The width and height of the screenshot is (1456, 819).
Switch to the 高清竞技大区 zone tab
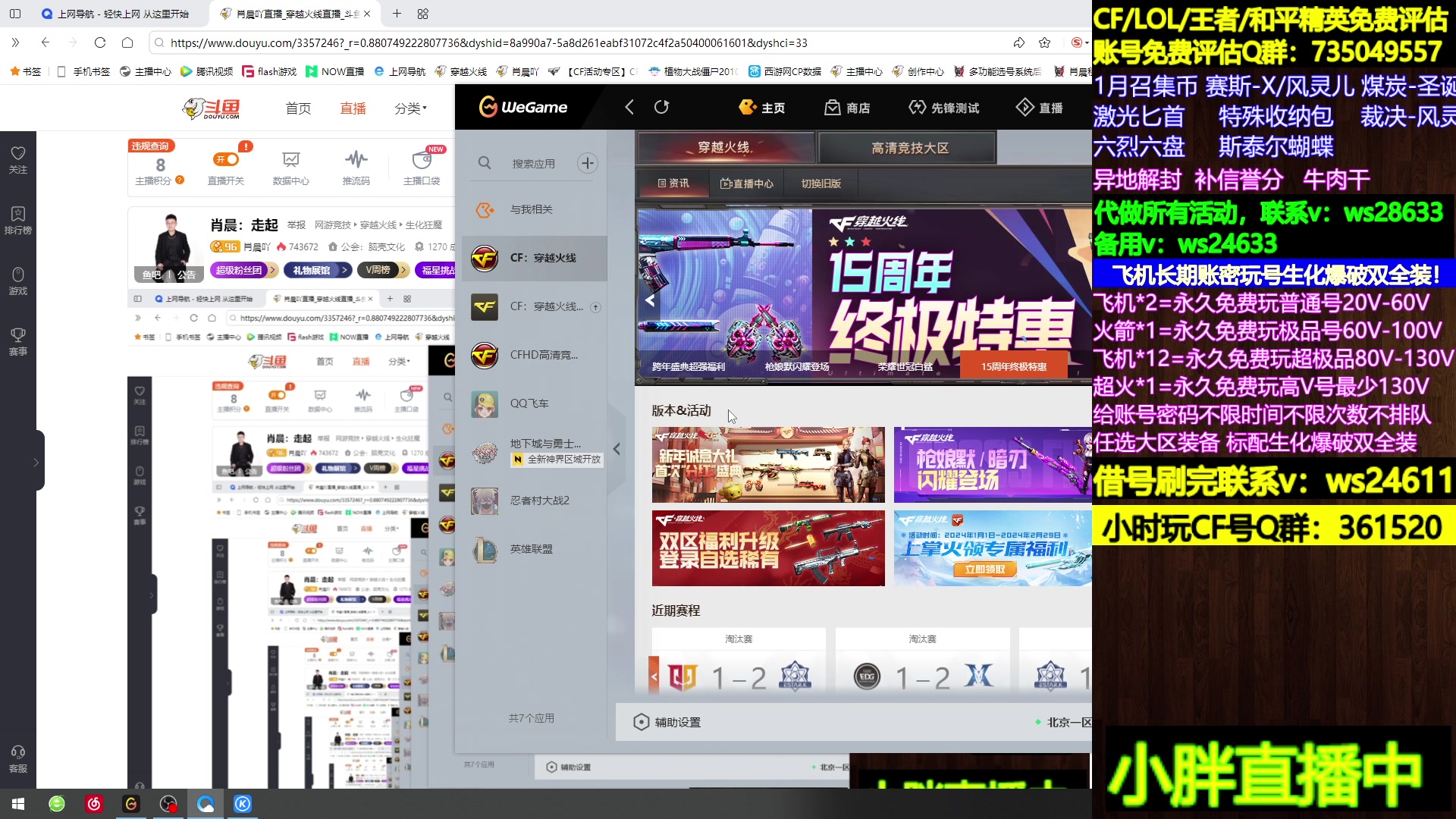click(908, 148)
